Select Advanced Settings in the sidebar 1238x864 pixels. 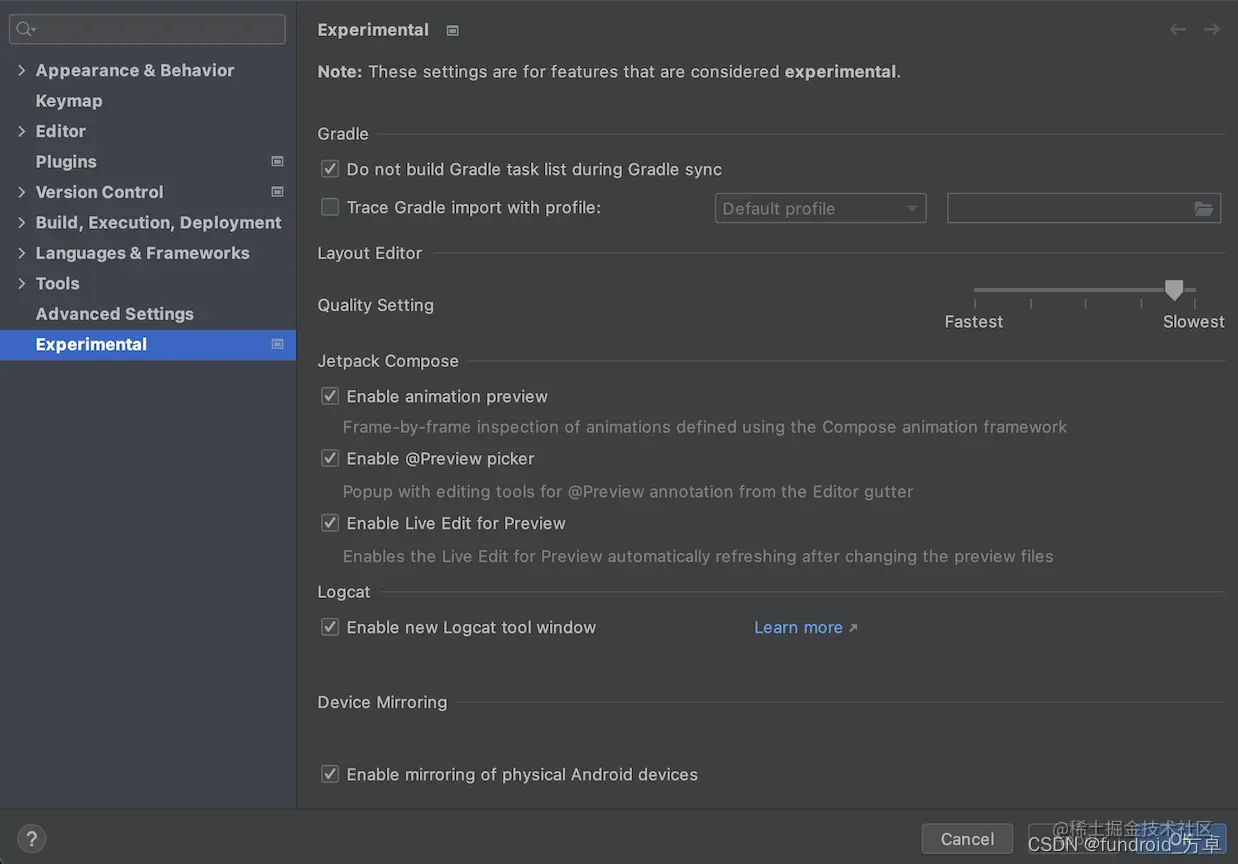click(x=115, y=314)
